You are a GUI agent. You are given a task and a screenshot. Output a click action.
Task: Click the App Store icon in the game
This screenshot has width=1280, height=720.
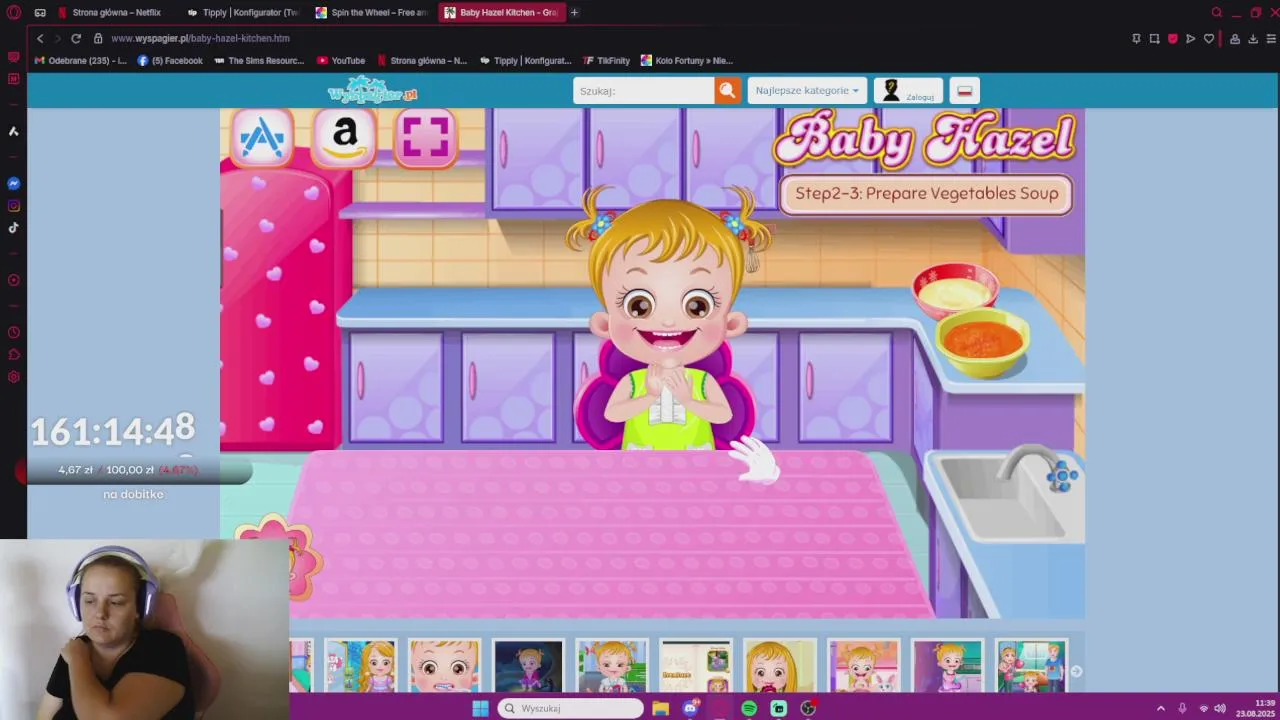262,137
